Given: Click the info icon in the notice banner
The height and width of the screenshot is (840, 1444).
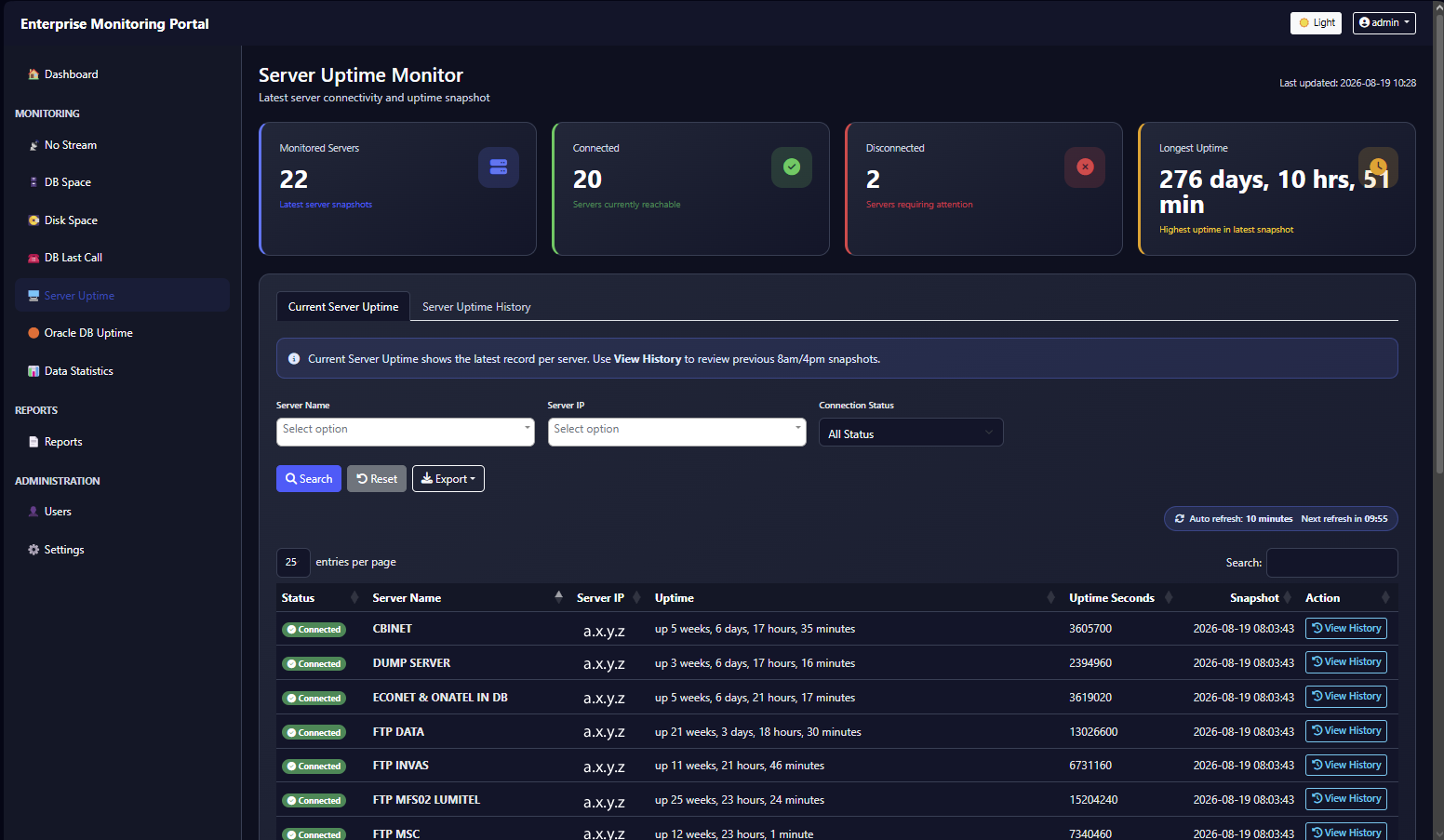Looking at the screenshot, I should pyautogui.click(x=294, y=359).
